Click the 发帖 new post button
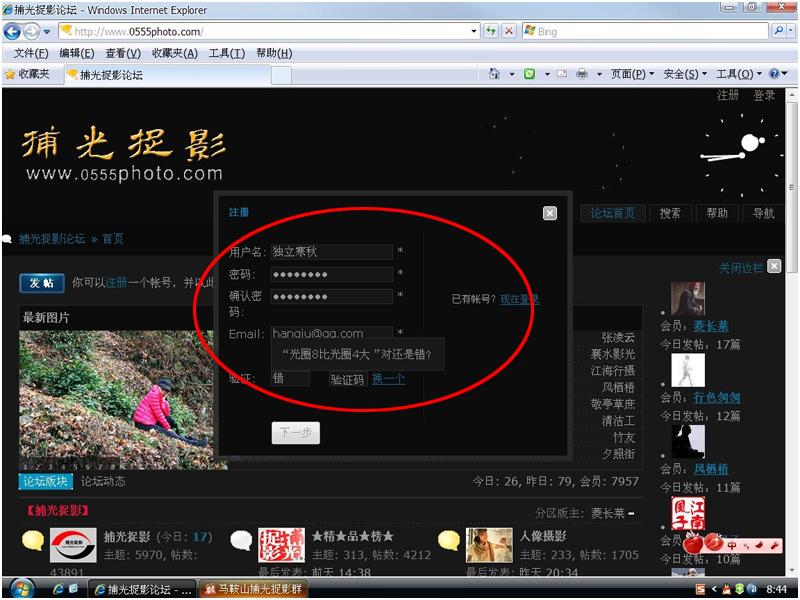The width and height of the screenshot is (800, 600). [42, 283]
